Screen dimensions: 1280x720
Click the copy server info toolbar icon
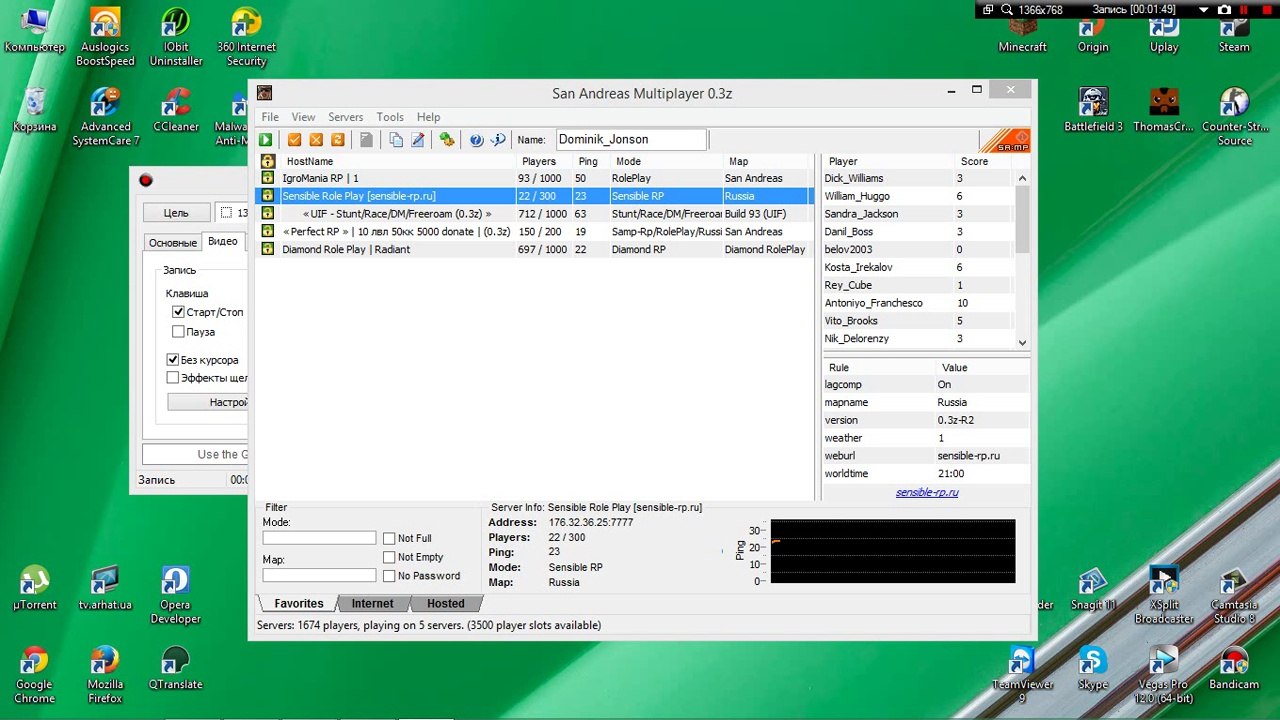pyautogui.click(x=396, y=140)
